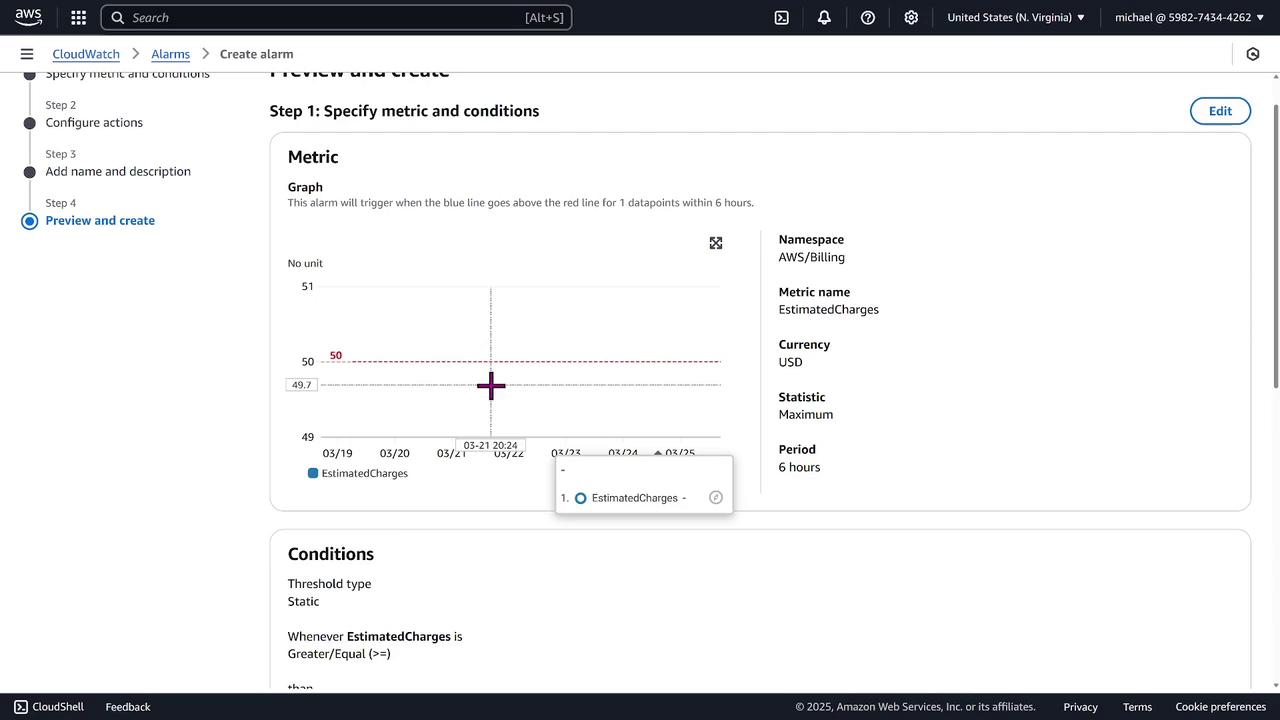Screen dimensions: 1280x720
Task: Click the EstimatedCharges blue legend swatch
Action: pos(313,473)
